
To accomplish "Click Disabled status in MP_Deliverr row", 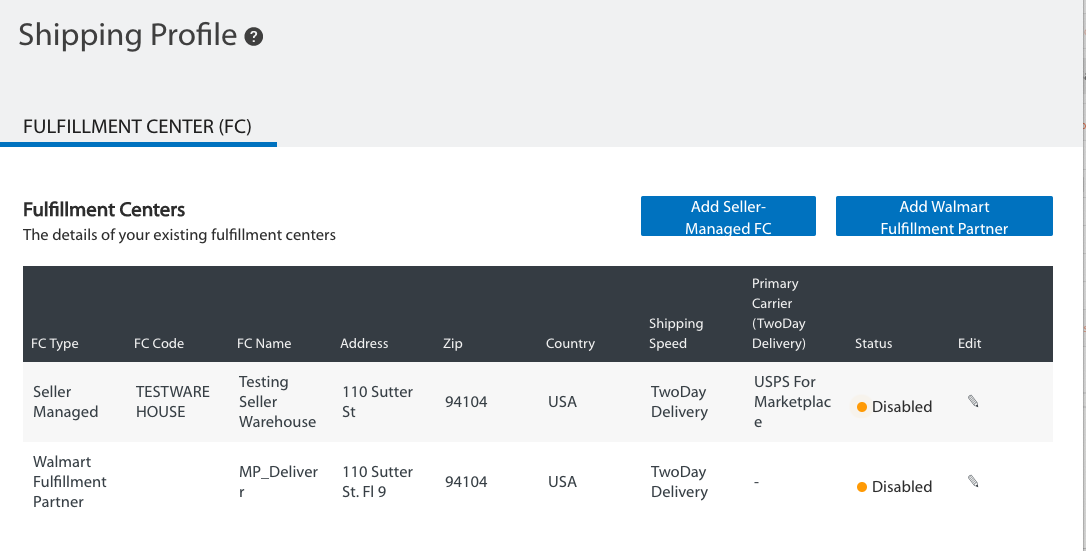I will tap(902, 487).
